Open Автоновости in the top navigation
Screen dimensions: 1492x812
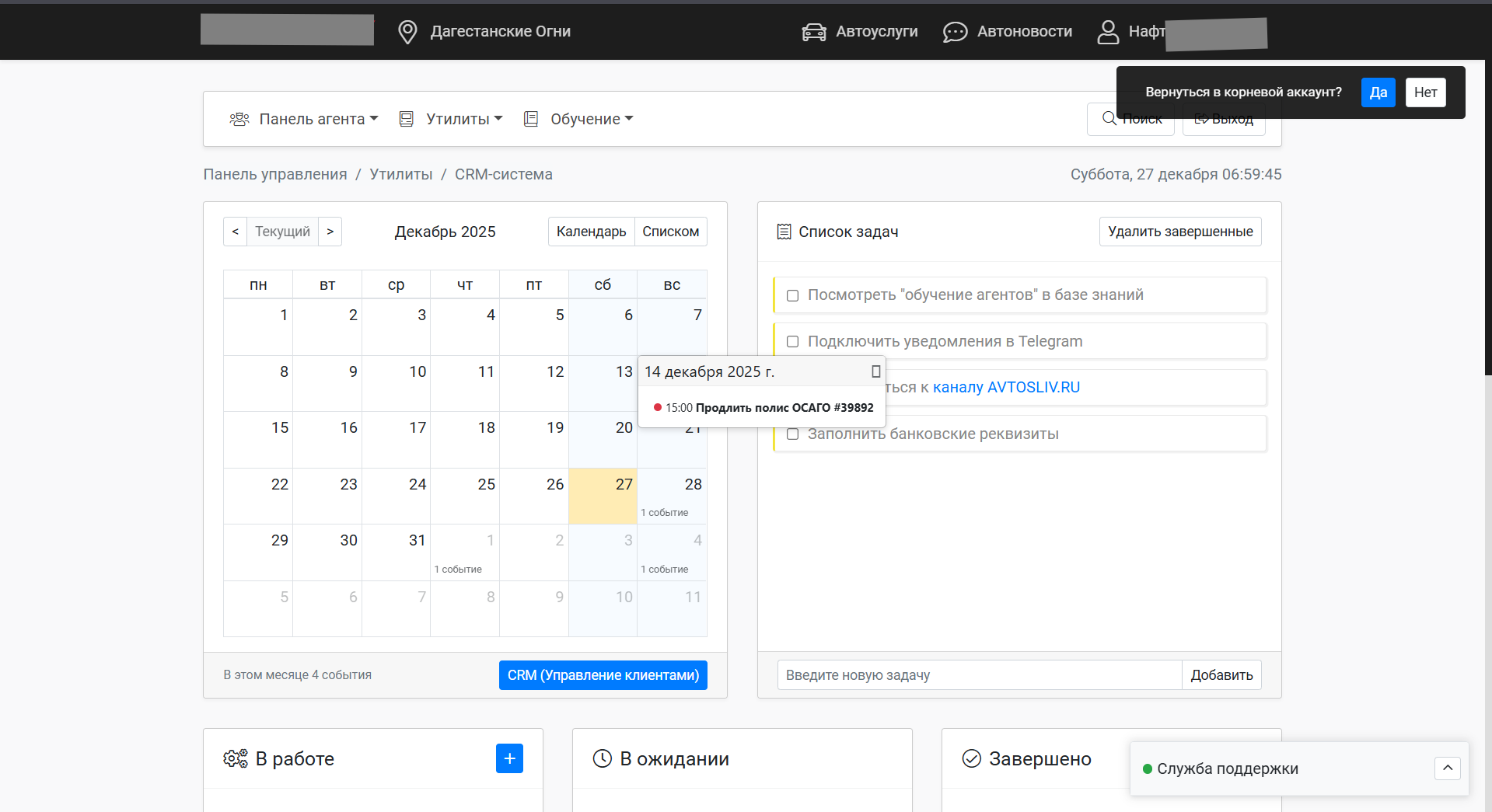click(1025, 32)
